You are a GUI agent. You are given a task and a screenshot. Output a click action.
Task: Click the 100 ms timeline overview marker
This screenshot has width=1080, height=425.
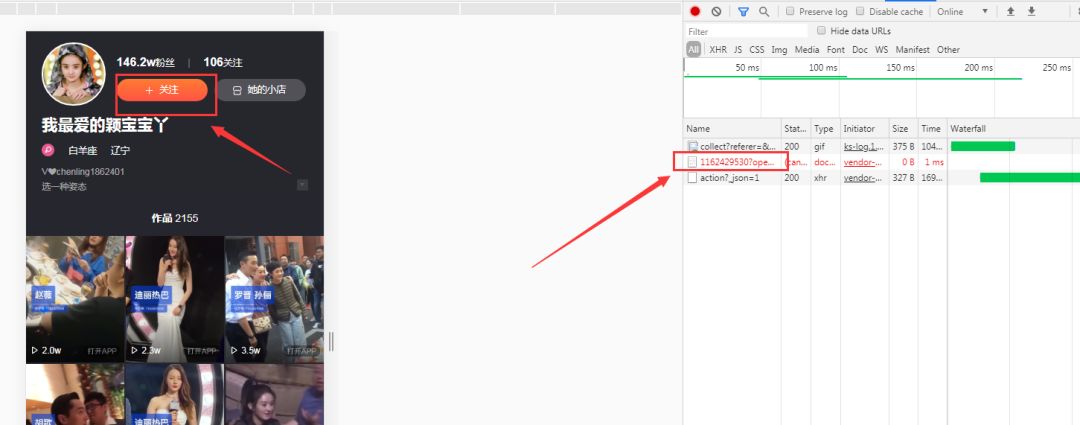(x=823, y=68)
